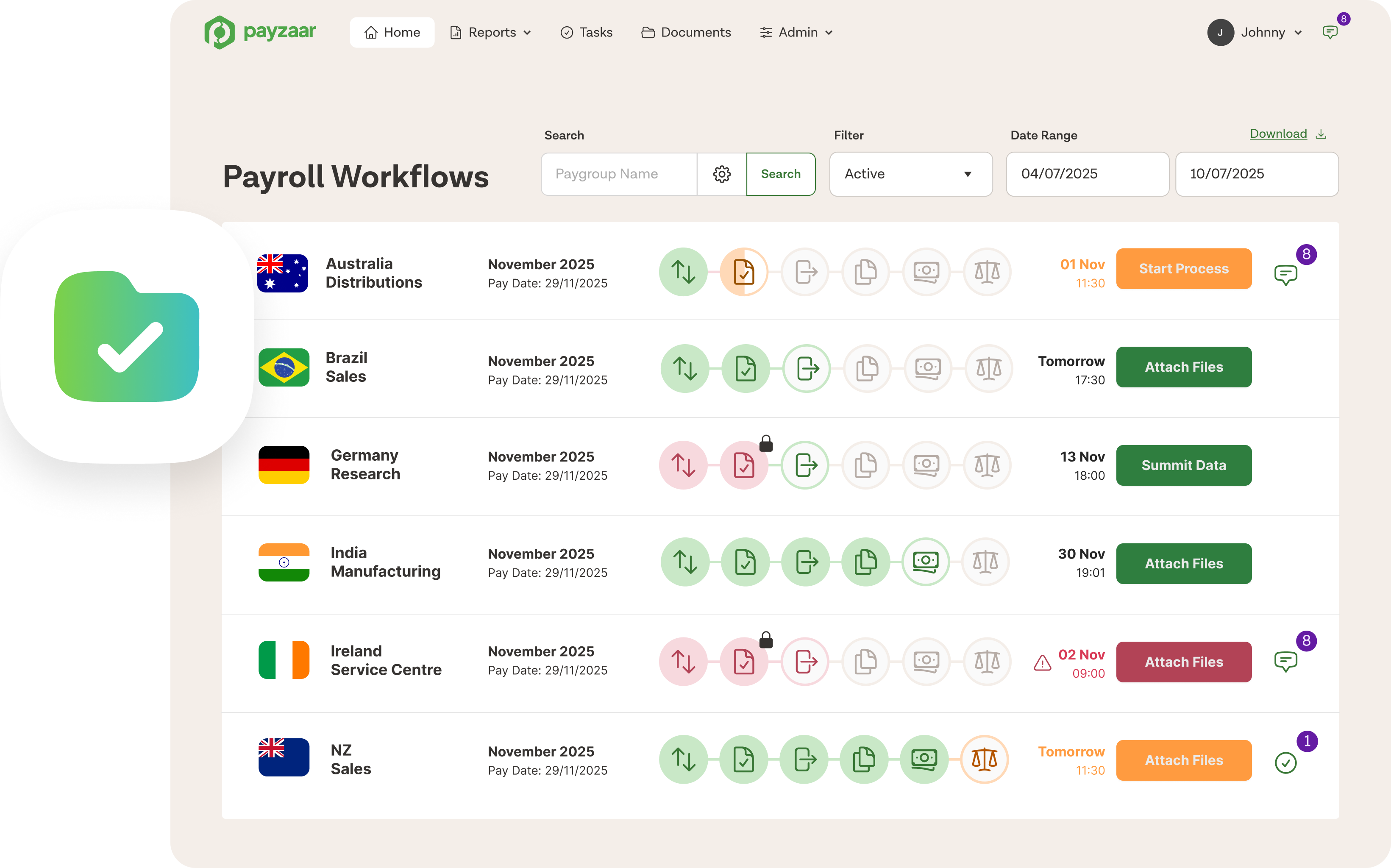
Task: Click the New Zealand flag thumbnail
Action: [x=284, y=757]
